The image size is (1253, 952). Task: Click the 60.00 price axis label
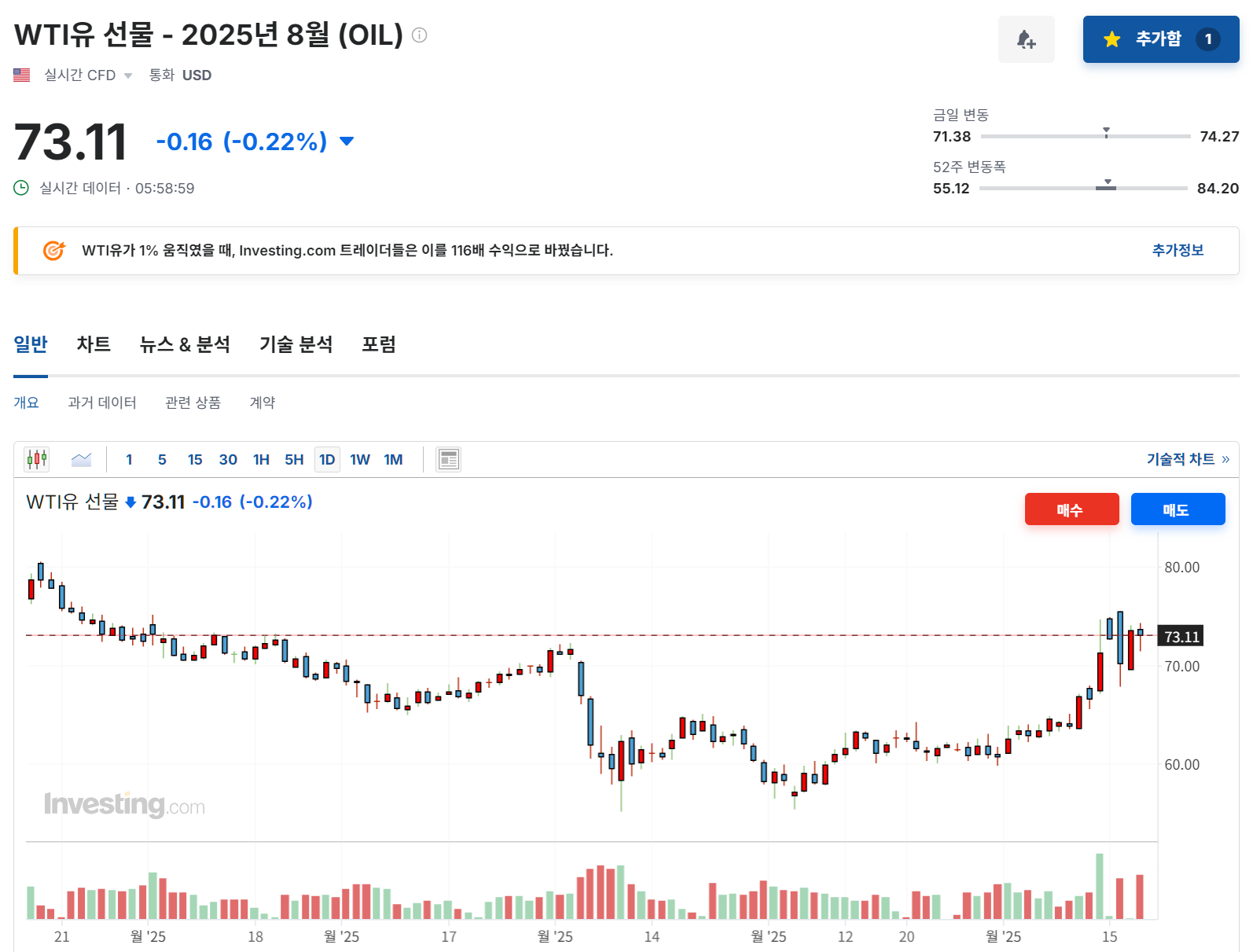point(1181,764)
